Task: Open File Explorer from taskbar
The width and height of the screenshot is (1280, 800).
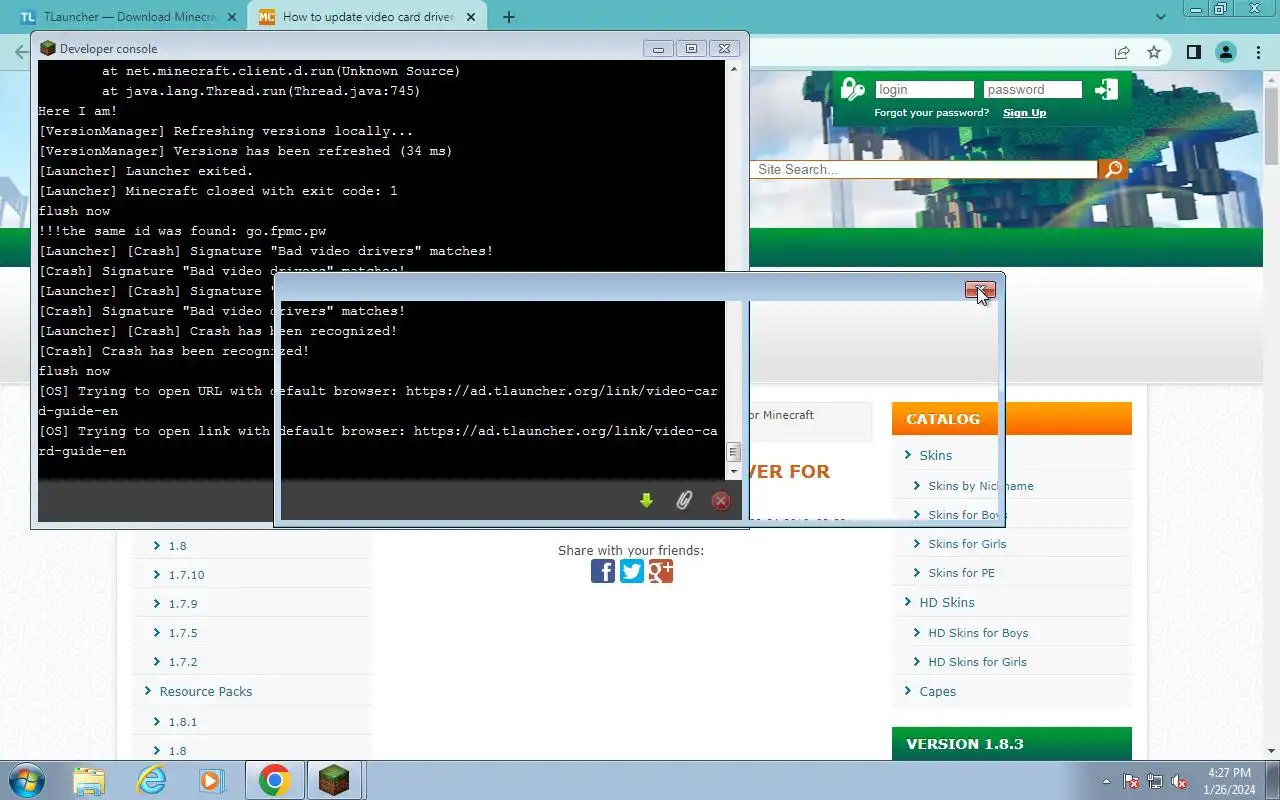Action: tap(89, 780)
